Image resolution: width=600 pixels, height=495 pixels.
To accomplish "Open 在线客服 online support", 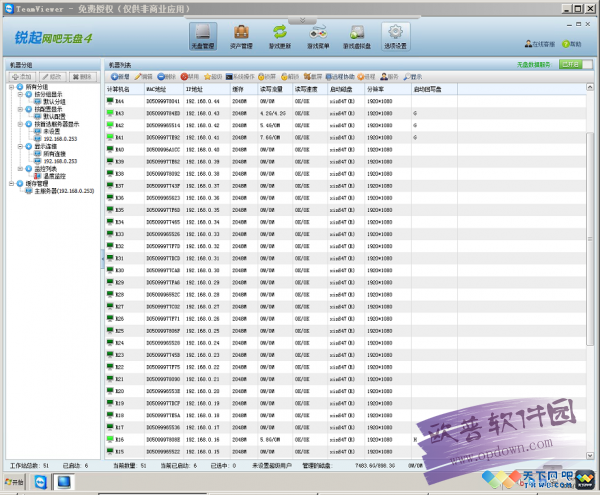I will pos(540,44).
